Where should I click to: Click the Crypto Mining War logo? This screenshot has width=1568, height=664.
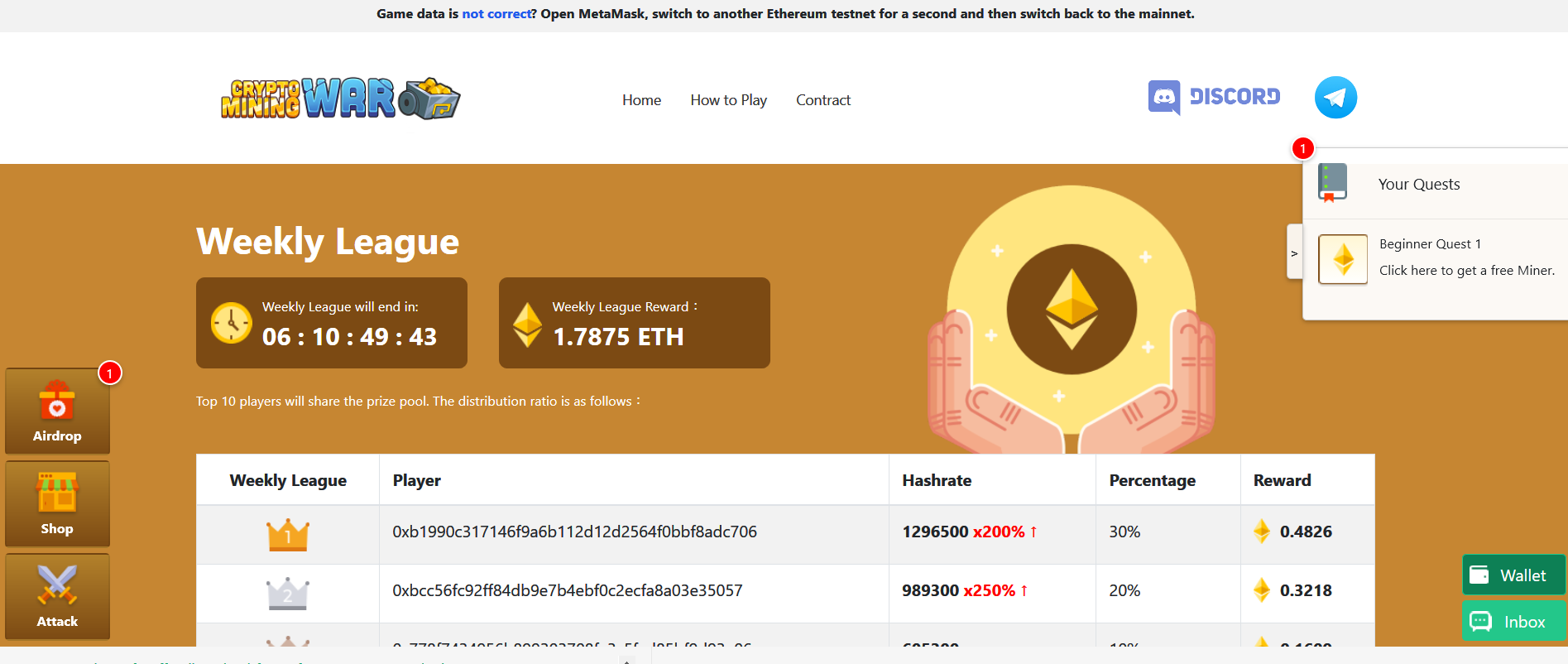(340, 99)
